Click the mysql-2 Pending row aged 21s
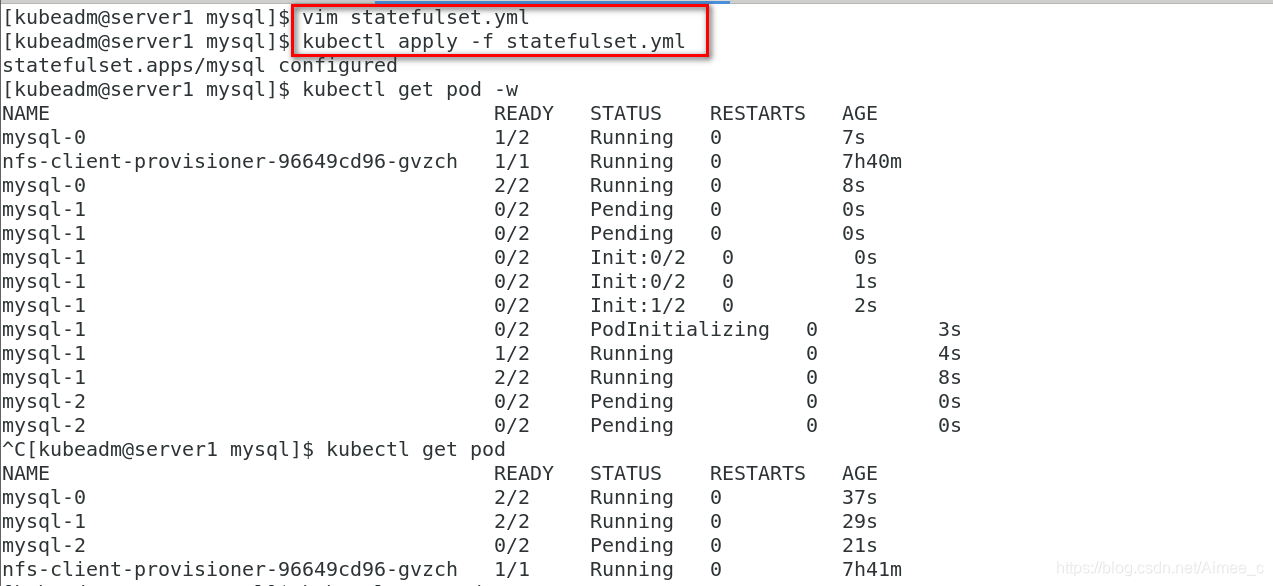 click(x=440, y=546)
